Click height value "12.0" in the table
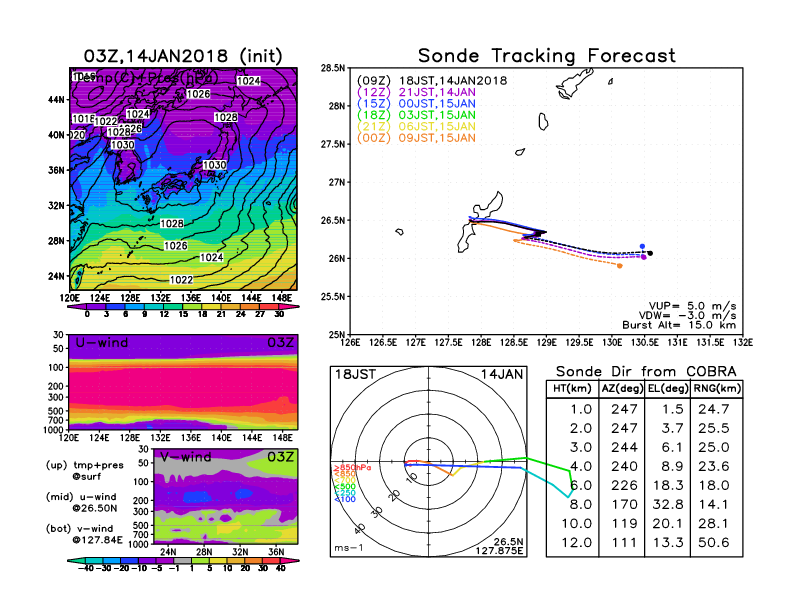Viewport: 792px width, 612px height. 577,542
